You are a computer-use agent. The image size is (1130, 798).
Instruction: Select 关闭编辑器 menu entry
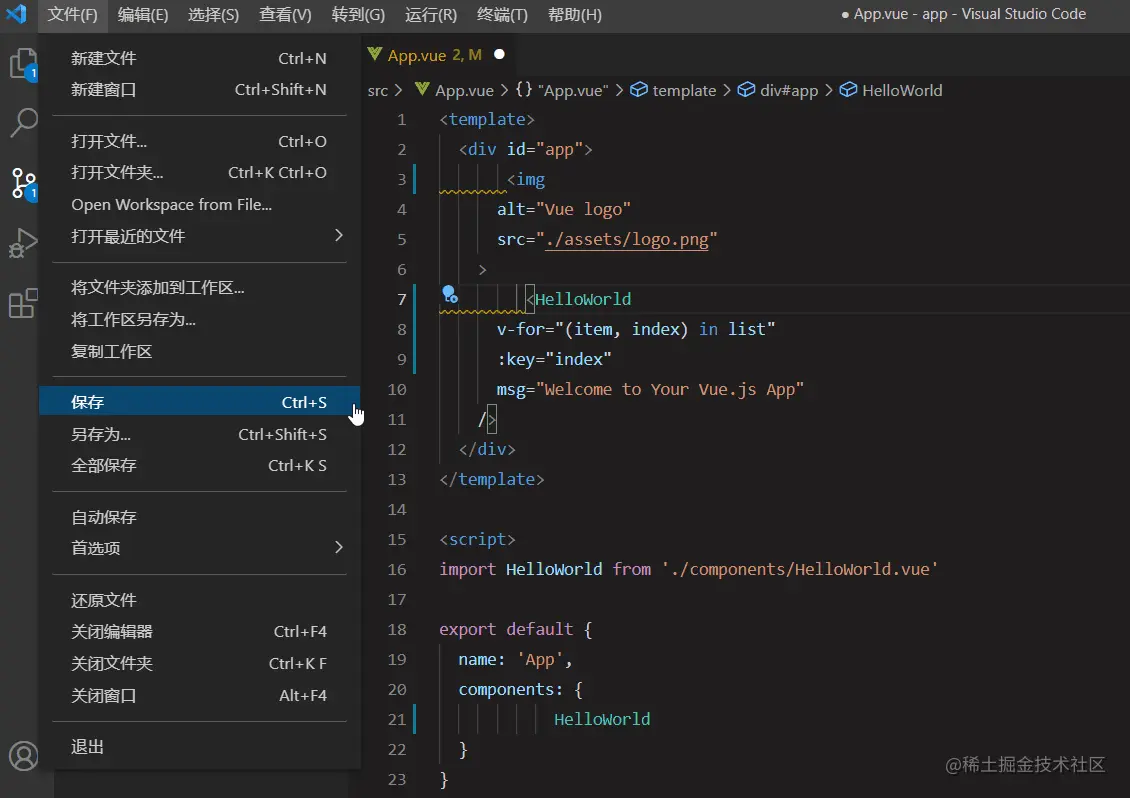click(x=200, y=631)
